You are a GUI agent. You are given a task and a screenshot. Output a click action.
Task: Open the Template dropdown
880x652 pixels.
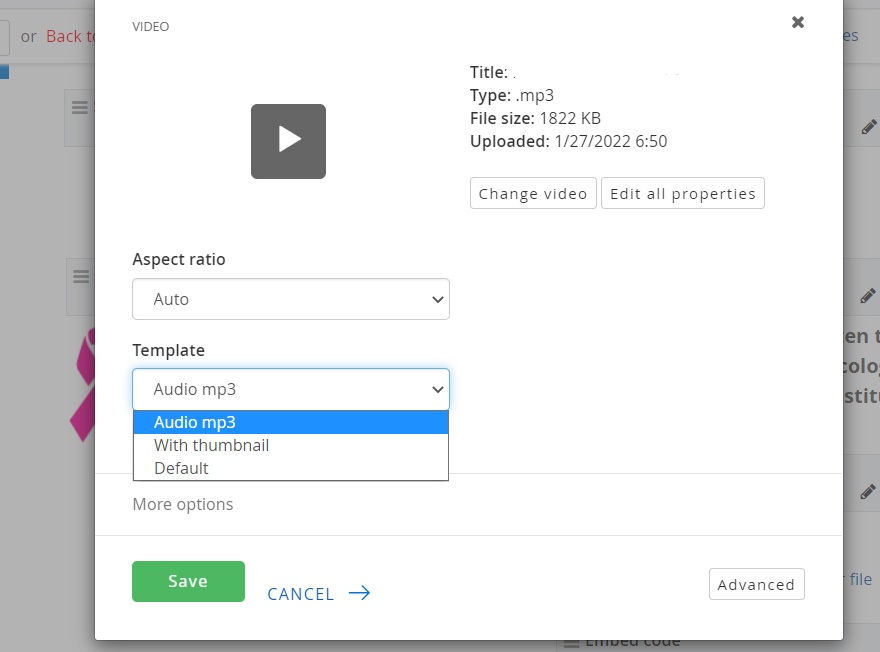[x=290, y=390]
